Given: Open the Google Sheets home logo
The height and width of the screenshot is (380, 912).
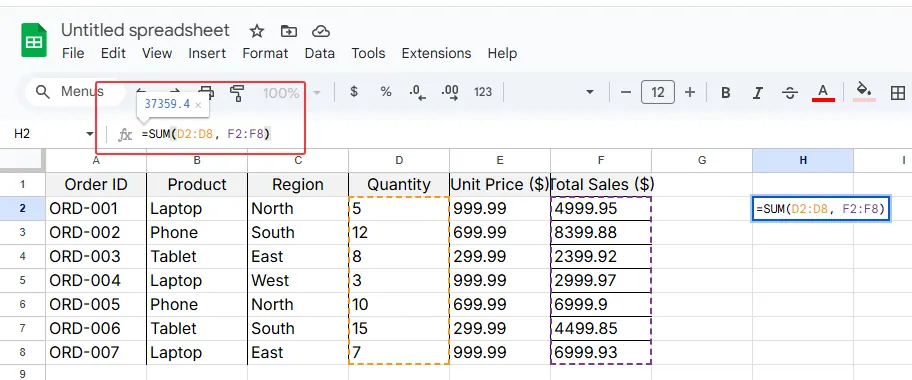Looking at the screenshot, I should (34, 41).
